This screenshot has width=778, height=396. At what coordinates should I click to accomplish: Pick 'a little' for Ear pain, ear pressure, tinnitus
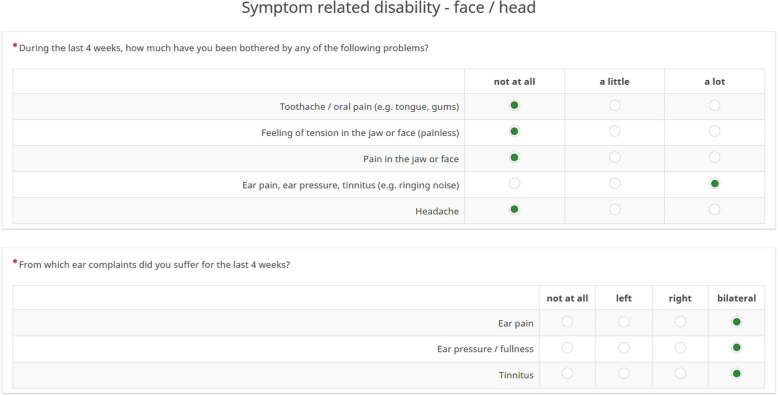coord(614,184)
